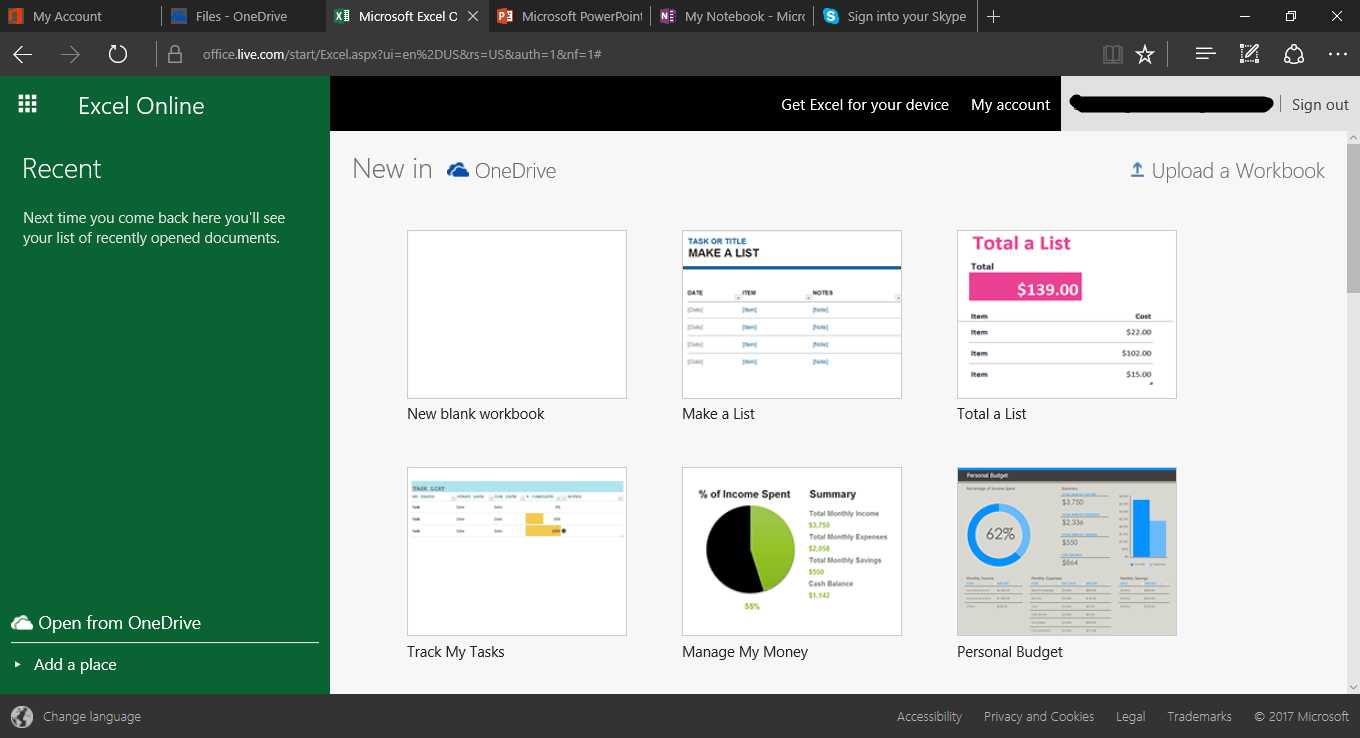Click the upload arrow icon
The height and width of the screenshot is (738, 1360).
point(1137,170)
